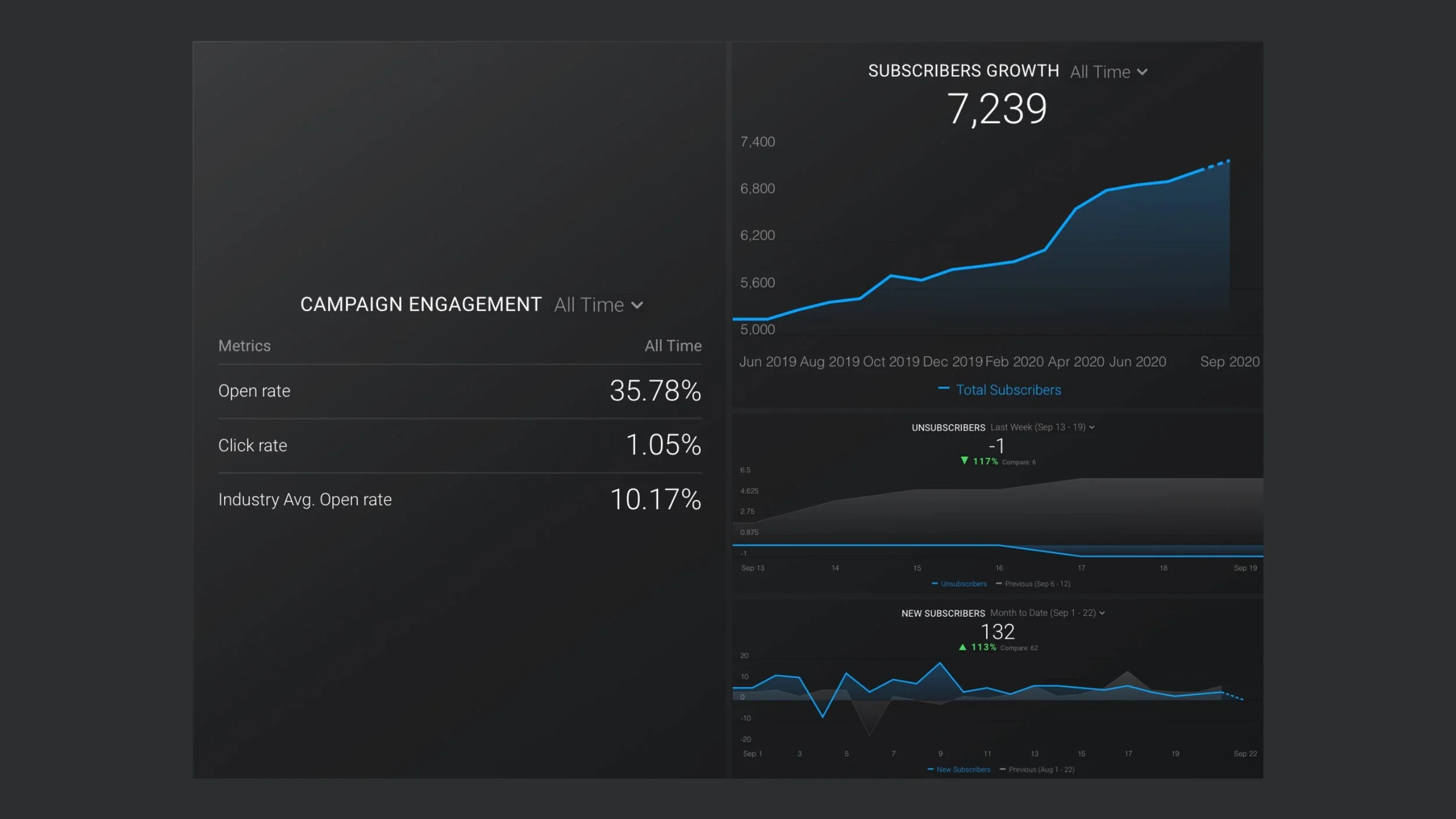Click the grey Previous (Sep 6 - 12) legend marker
This screenshot has width=1456, height=819.
click(999, 584)
